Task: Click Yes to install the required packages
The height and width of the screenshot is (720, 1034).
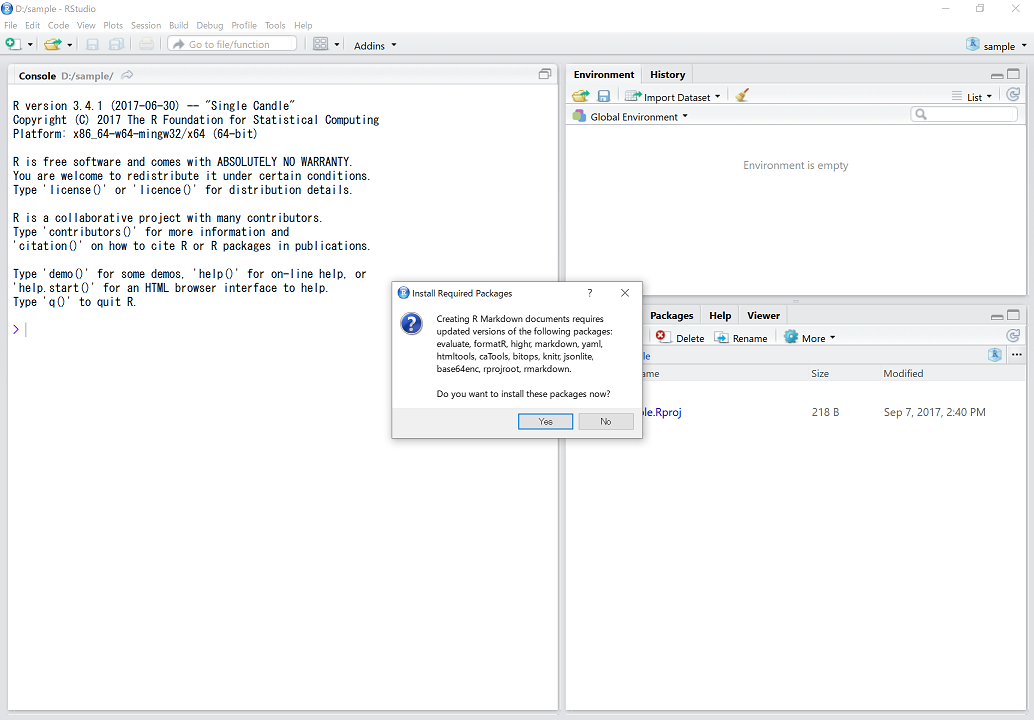Action: click(x=545, y=421)
